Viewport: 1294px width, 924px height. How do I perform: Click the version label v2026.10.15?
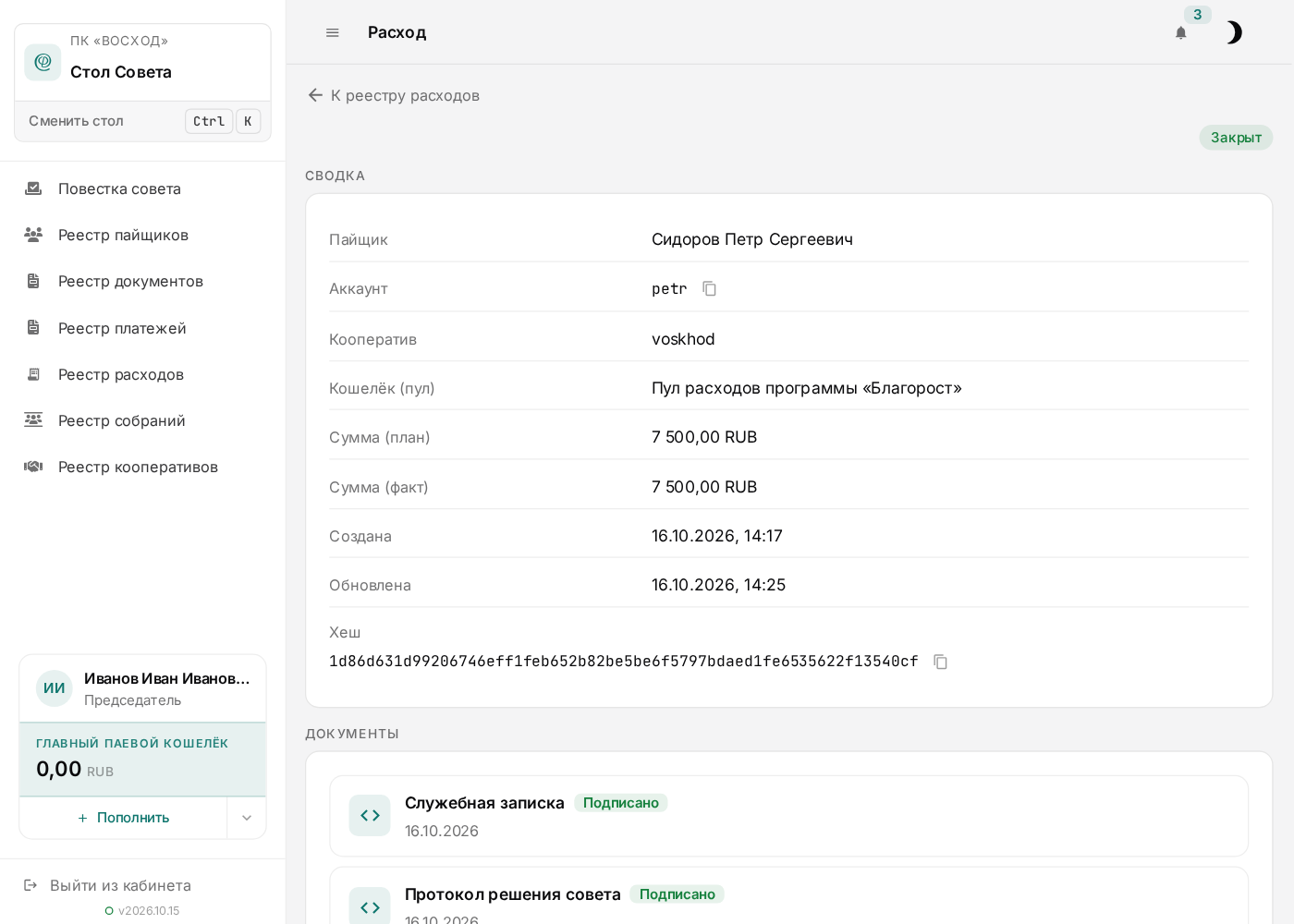pos(149,911)
